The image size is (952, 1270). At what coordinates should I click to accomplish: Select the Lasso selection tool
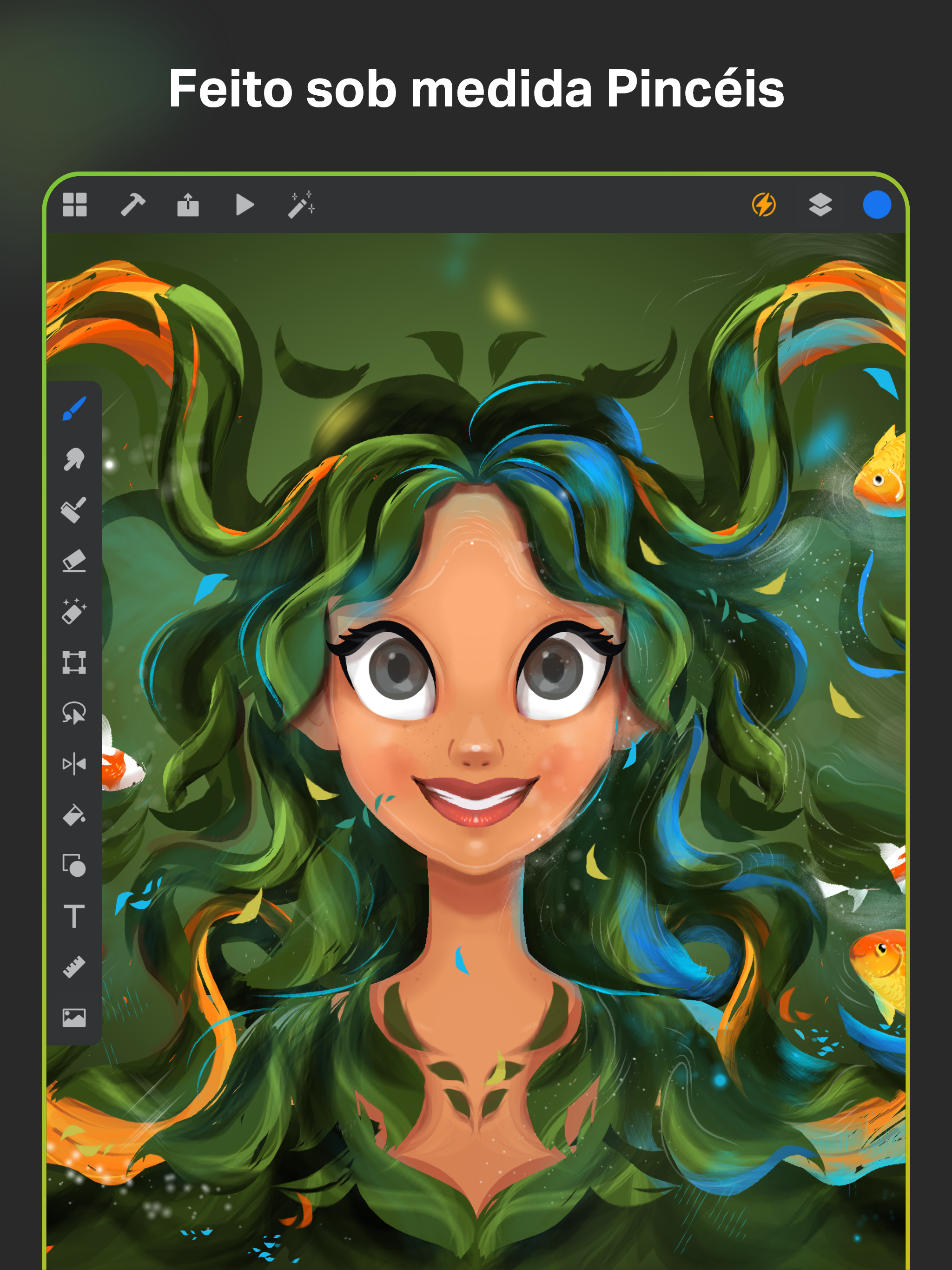coord(74,713)
